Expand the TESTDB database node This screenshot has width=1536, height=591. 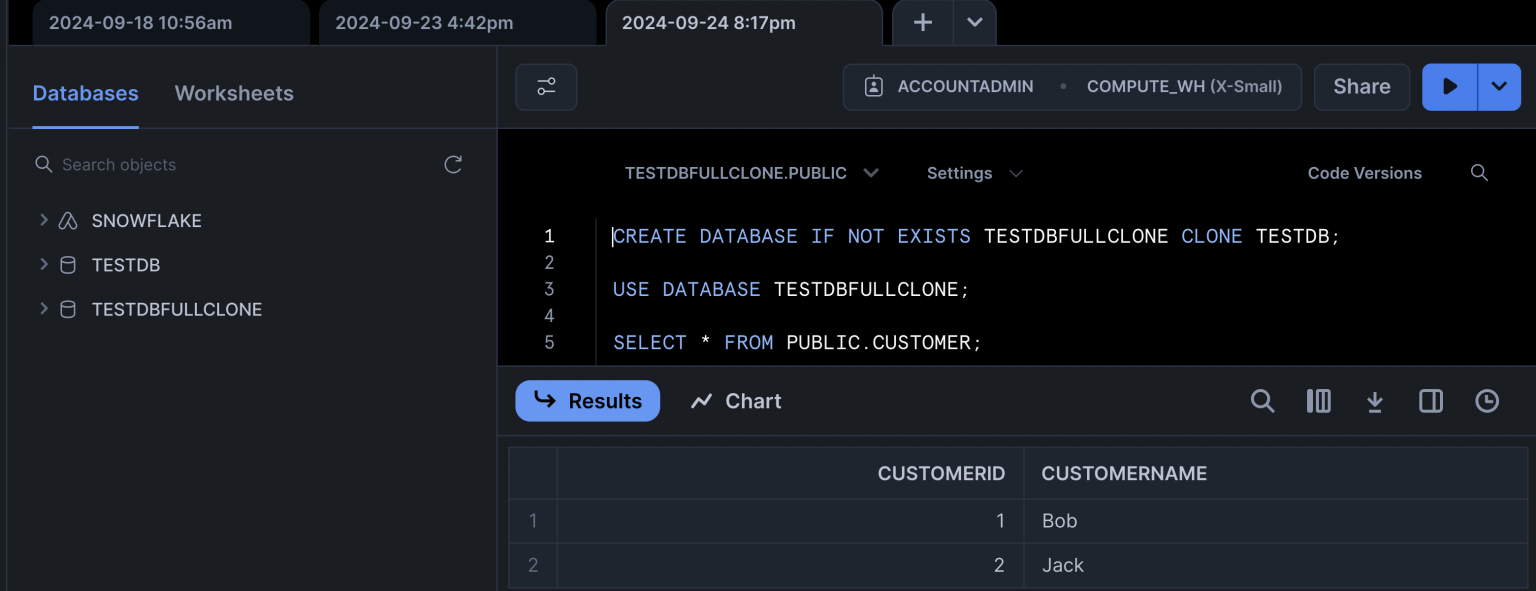(43, 265)
